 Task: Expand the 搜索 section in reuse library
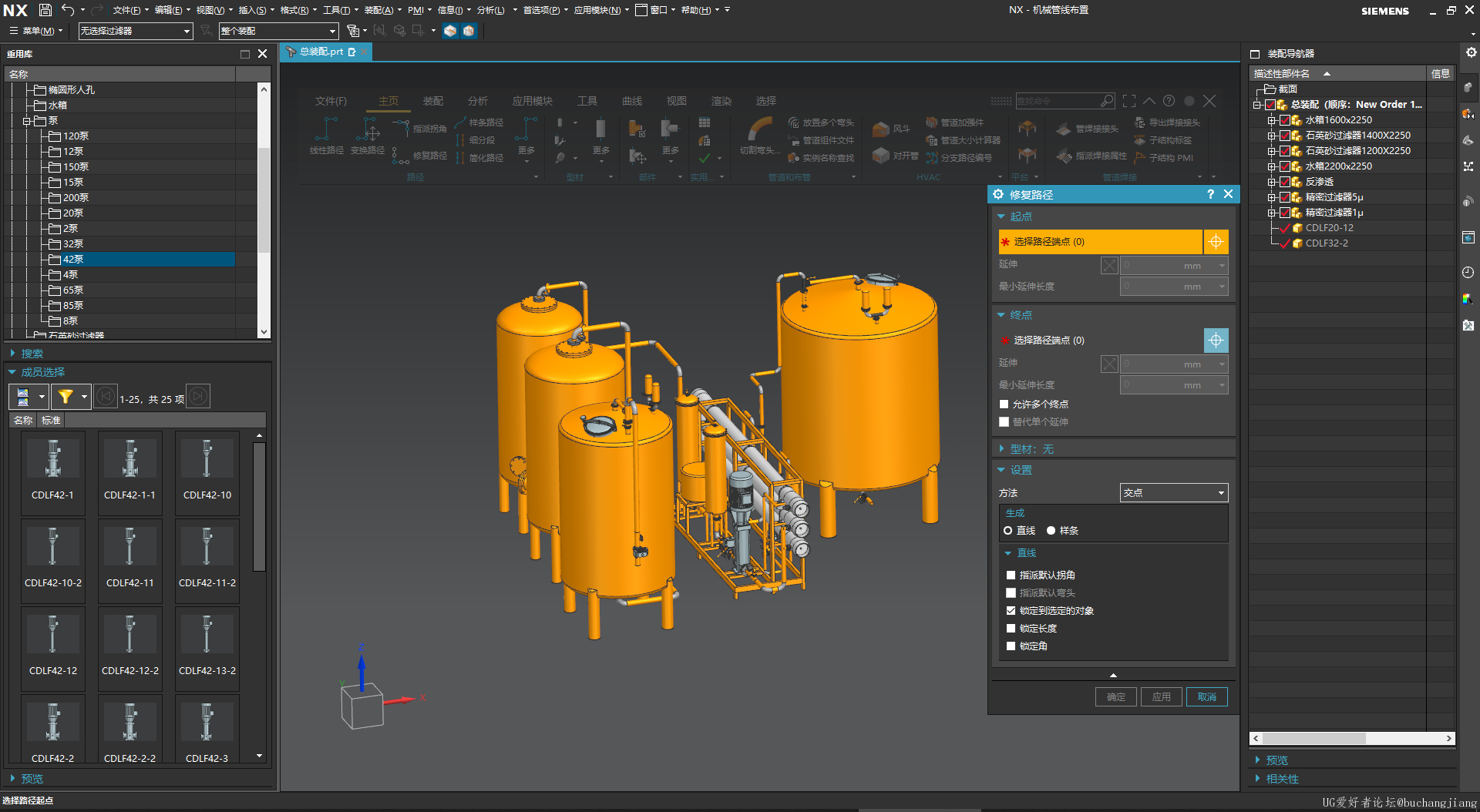tap(12, 354)
